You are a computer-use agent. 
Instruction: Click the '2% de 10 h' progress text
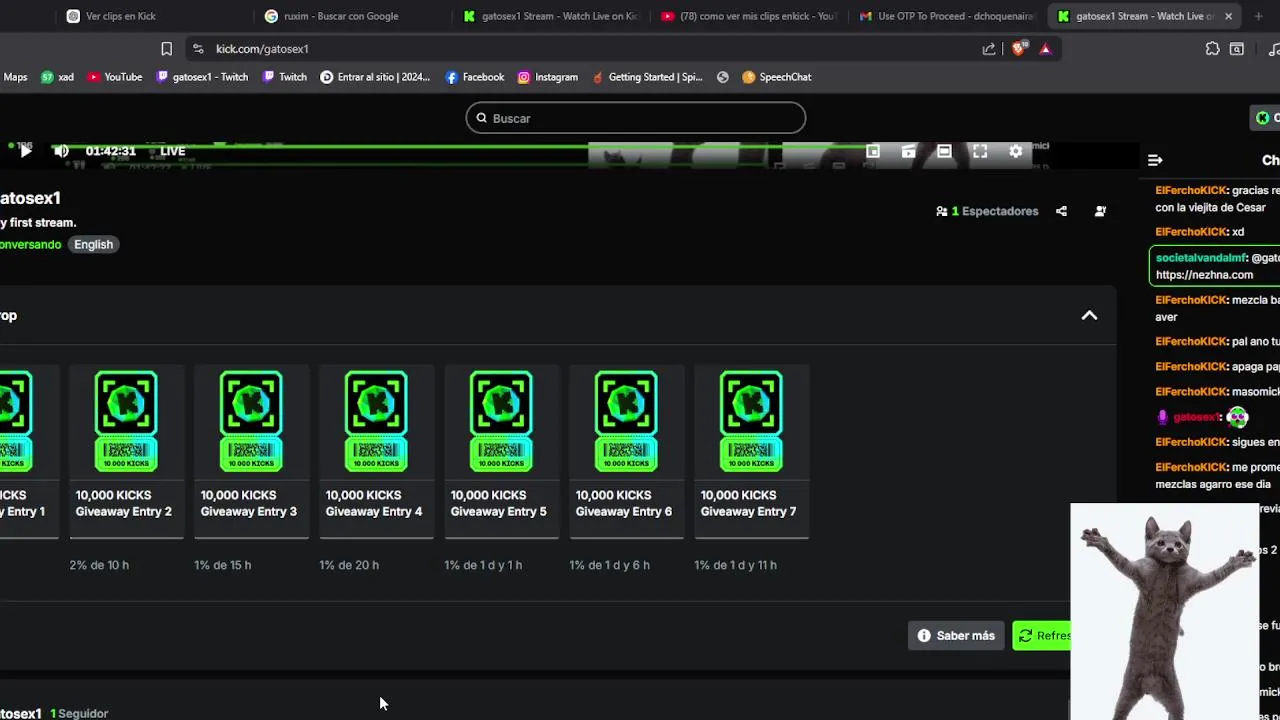click(99, 565)
